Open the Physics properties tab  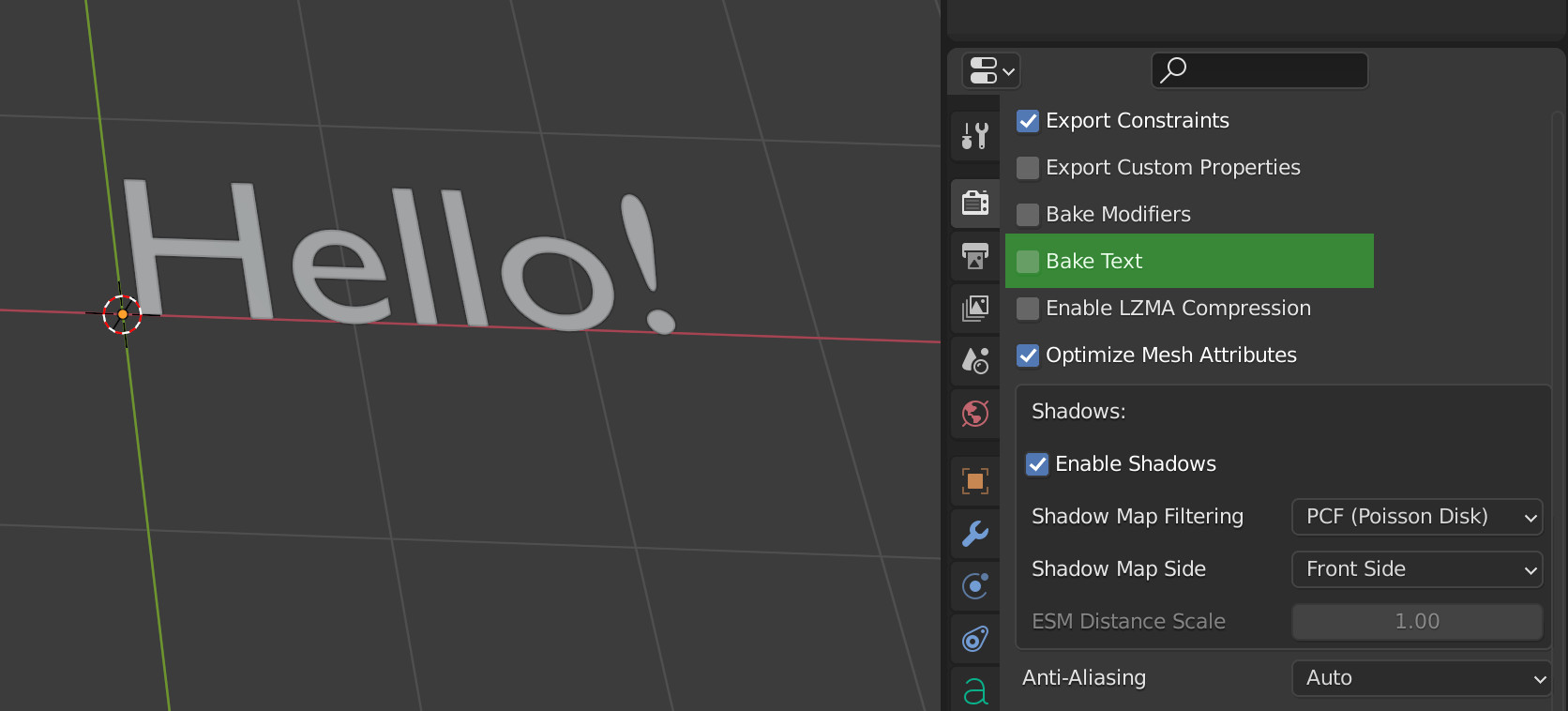pos(975,586)
